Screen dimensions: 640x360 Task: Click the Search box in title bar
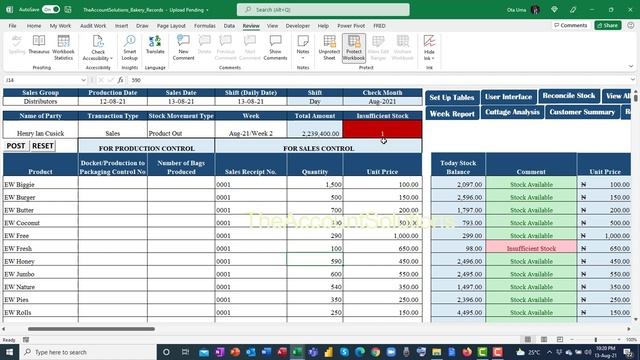point(323,9)
